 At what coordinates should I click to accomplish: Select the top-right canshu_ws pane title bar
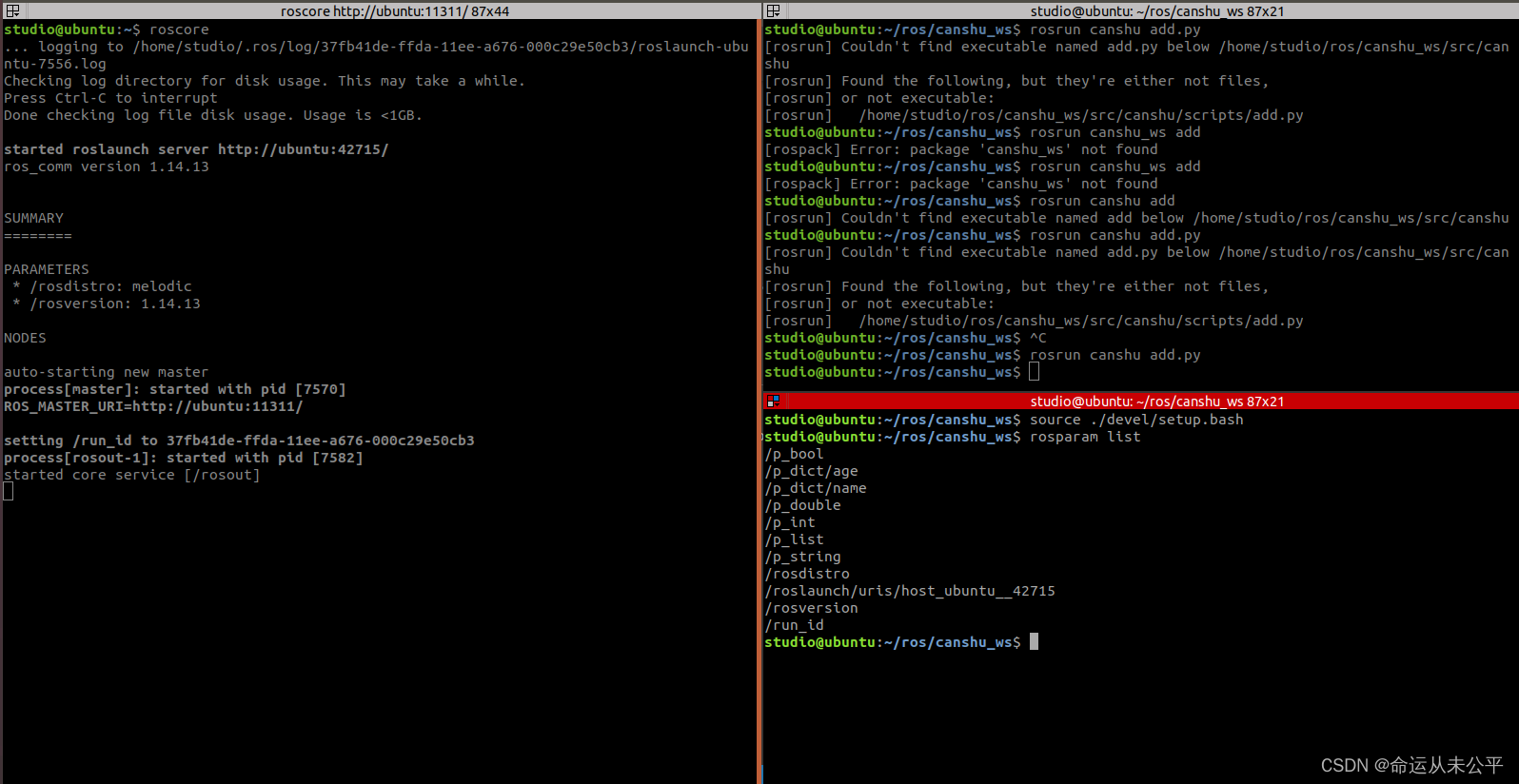click(1156, 10)
